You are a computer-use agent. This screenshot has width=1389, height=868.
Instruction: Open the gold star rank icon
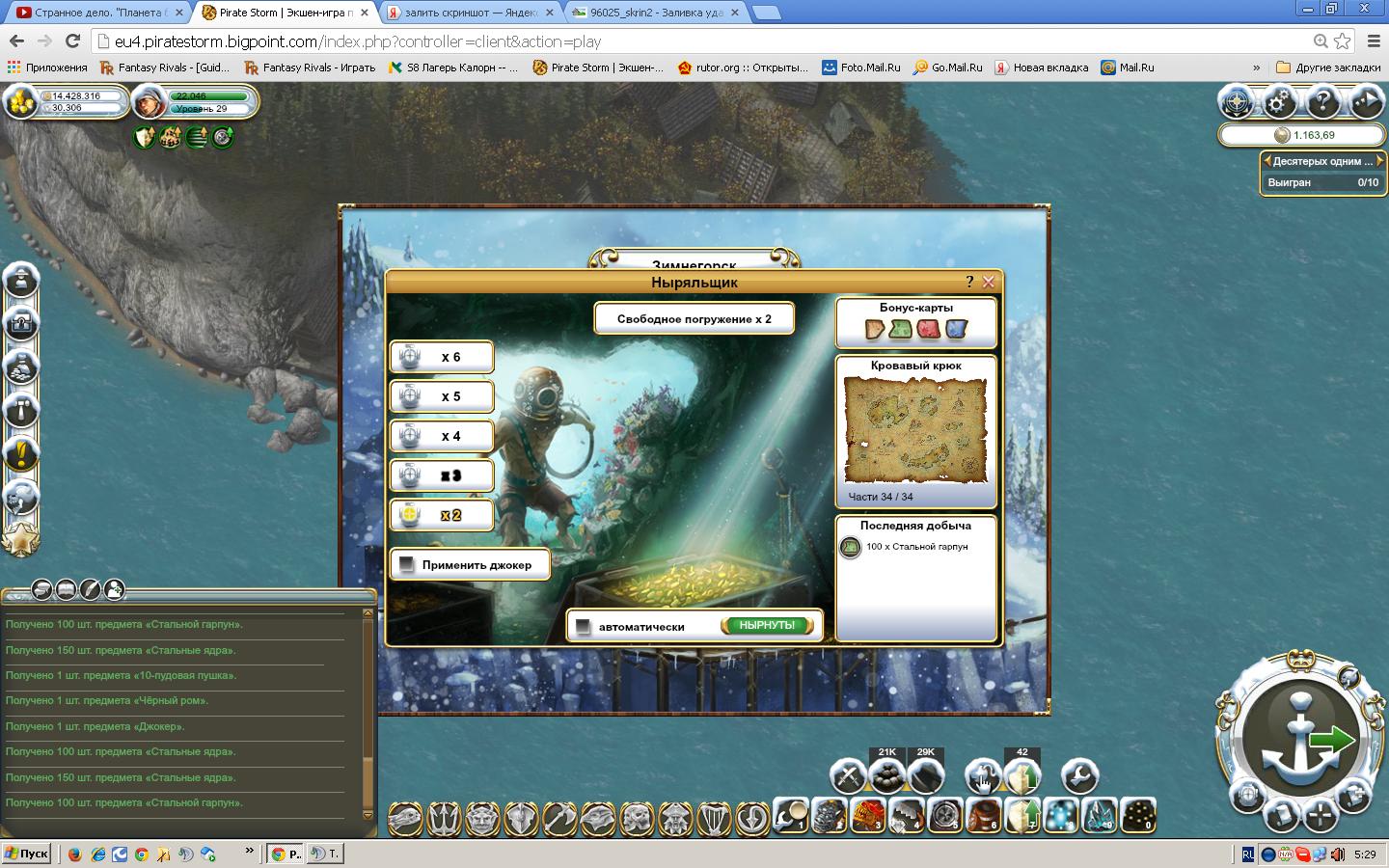pos(20,538)
